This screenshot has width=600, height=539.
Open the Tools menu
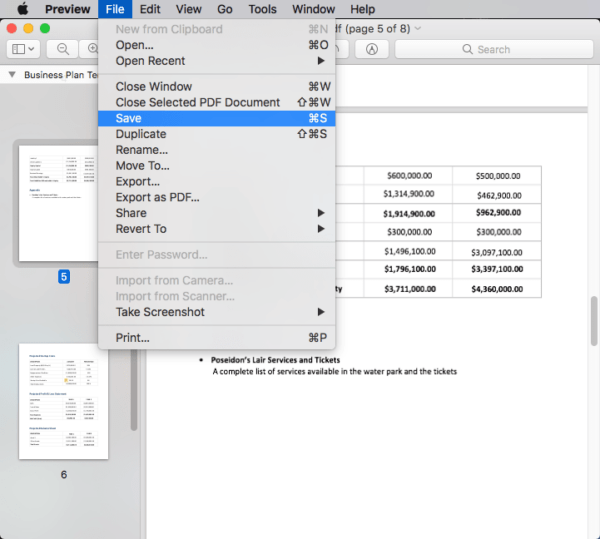pyautogui.click(x=262, y=9)
